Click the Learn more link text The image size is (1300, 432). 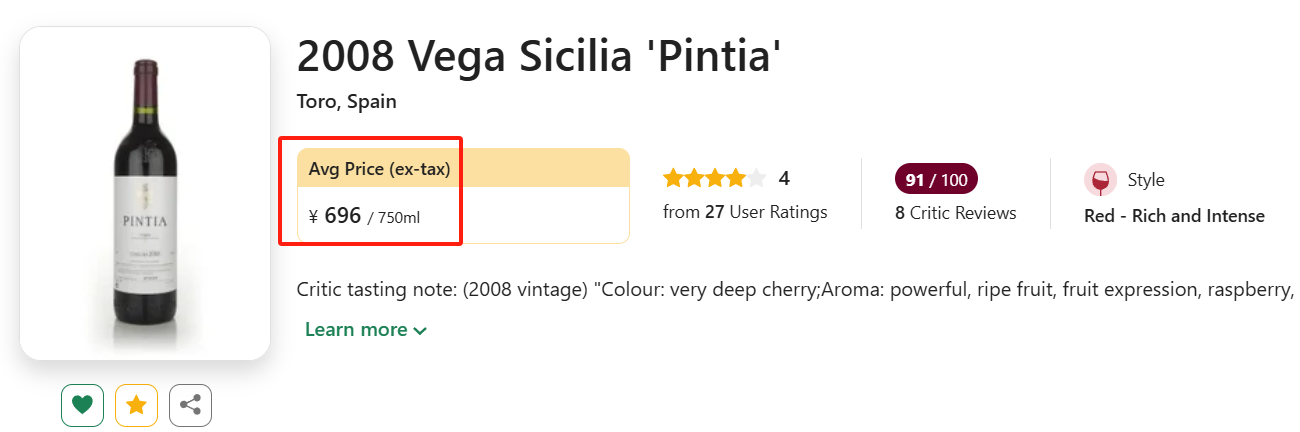tap(356, 330)
